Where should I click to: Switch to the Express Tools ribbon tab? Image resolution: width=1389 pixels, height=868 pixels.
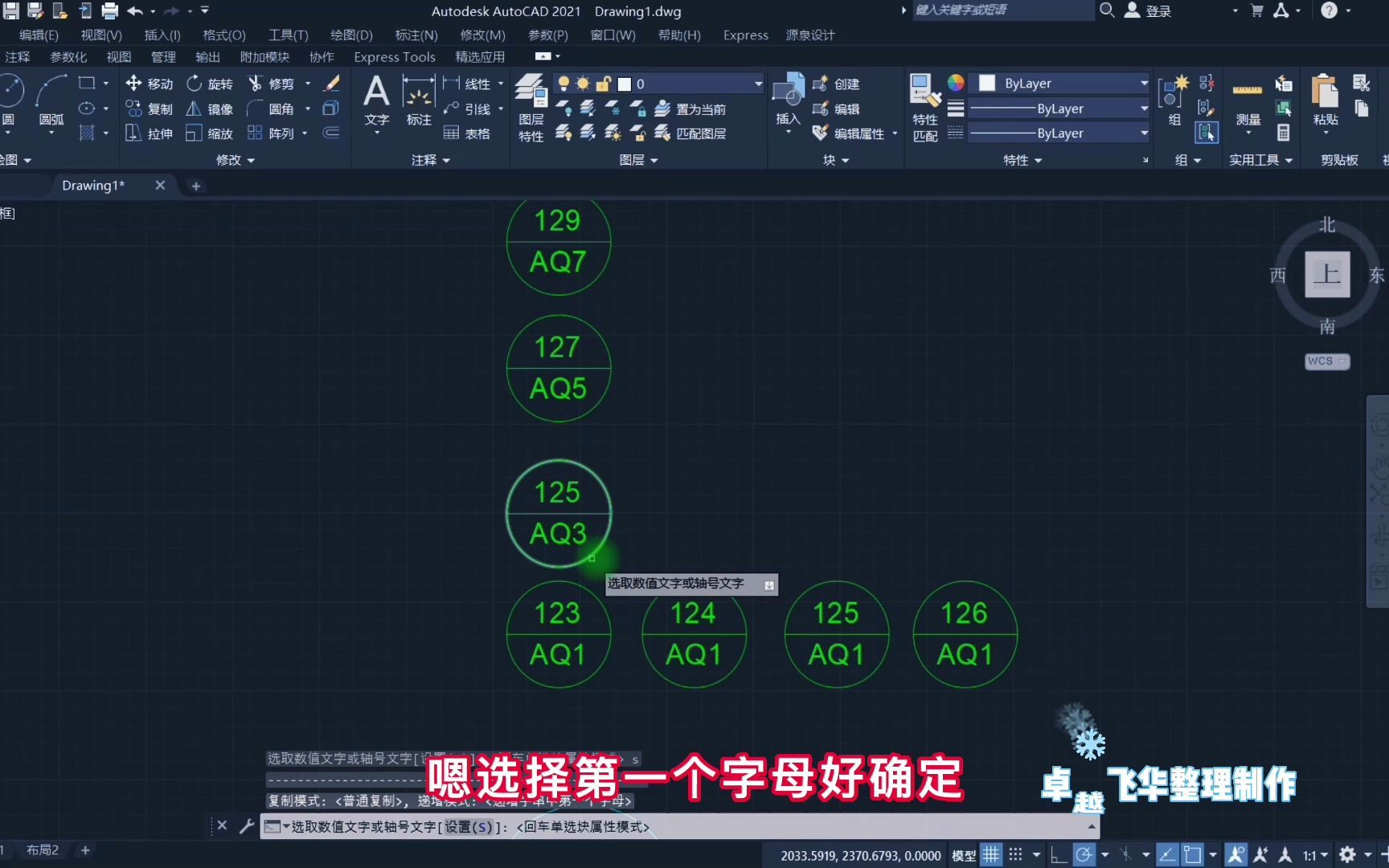pyautogui.click(x=394, y=56)
